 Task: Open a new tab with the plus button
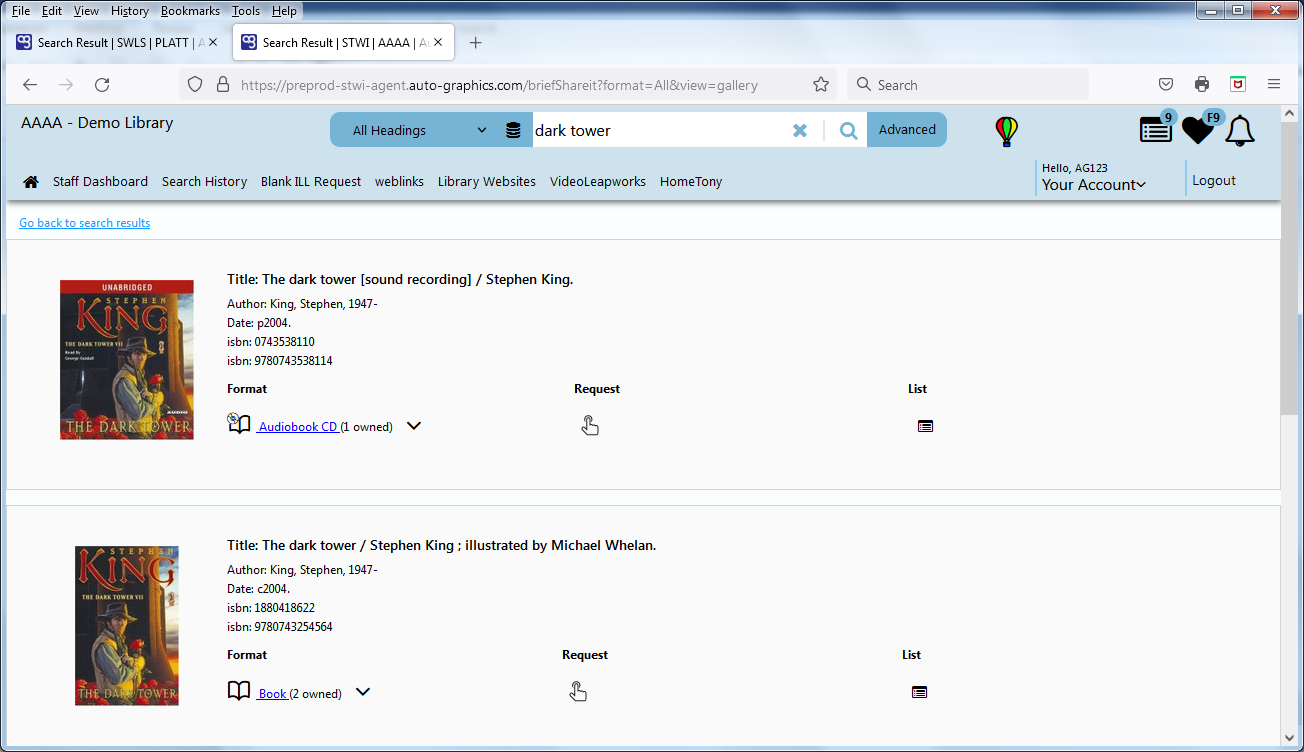pos(476,43)
